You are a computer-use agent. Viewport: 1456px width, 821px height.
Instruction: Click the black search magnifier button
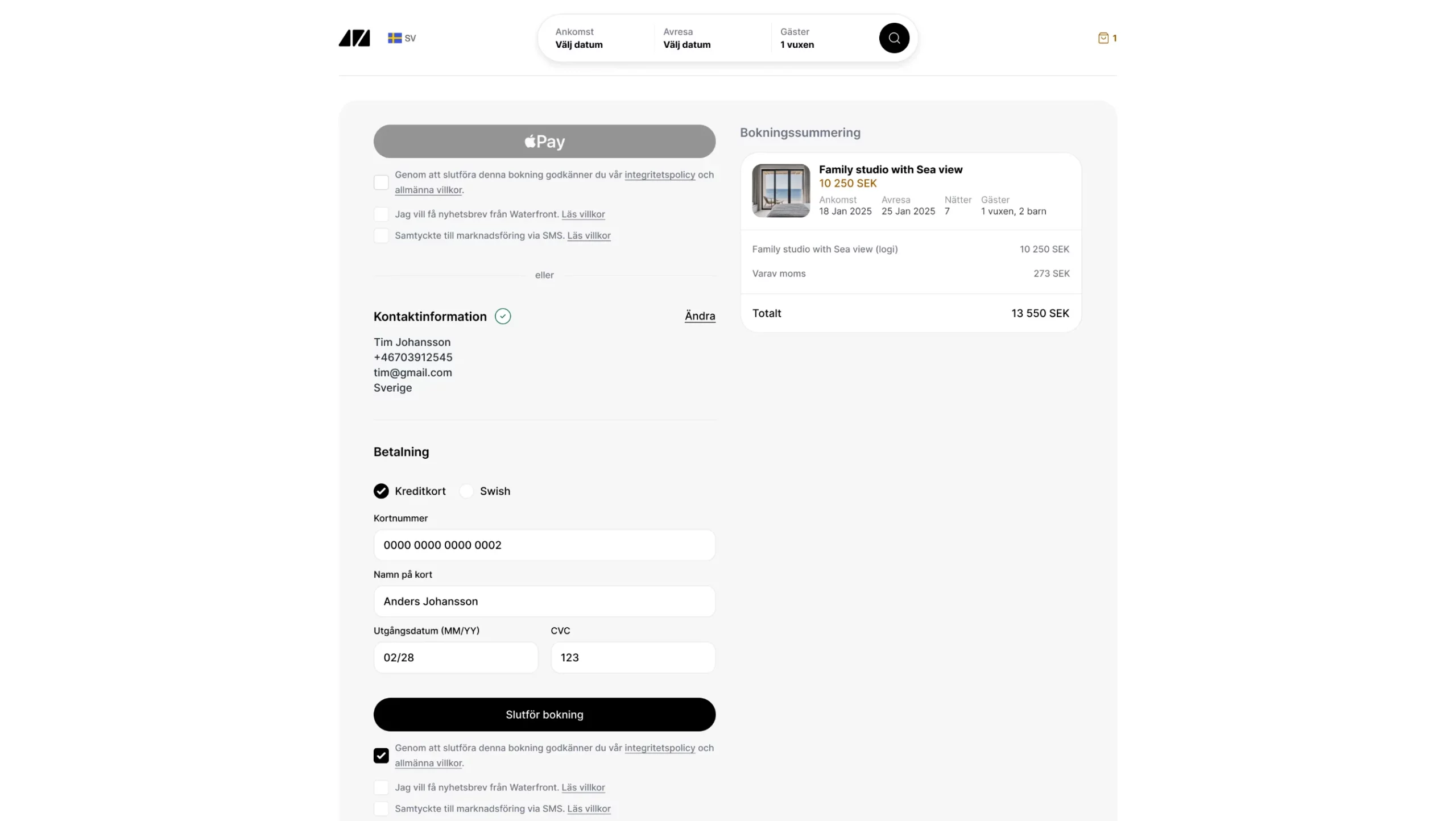pyautogui.click(x=894, y=38)
